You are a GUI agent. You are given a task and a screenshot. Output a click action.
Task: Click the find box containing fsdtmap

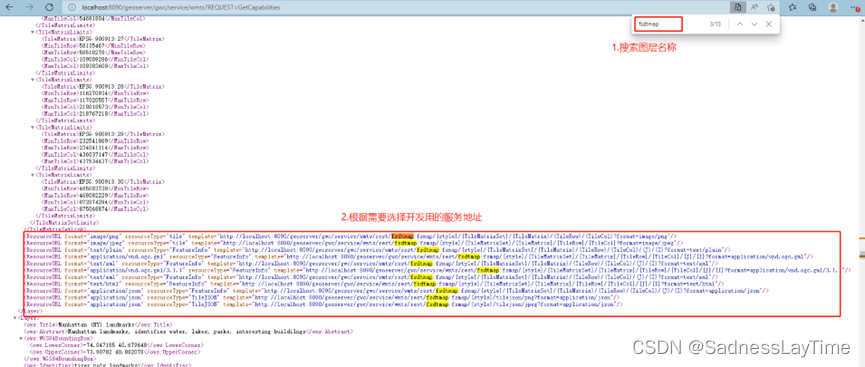(659, 24)
